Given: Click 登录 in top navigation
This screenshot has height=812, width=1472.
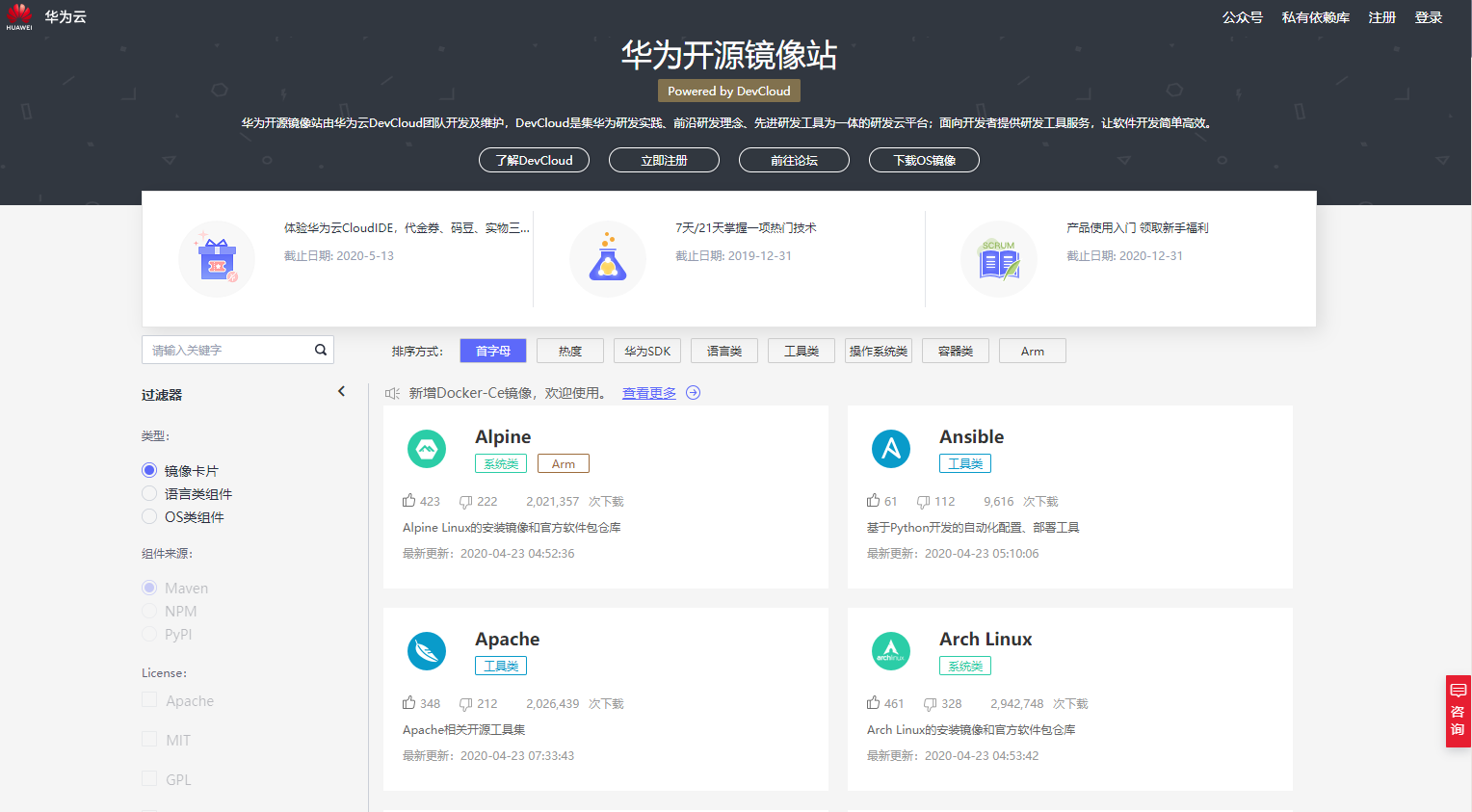Looking at the screenshot, I should point(1429,17).
